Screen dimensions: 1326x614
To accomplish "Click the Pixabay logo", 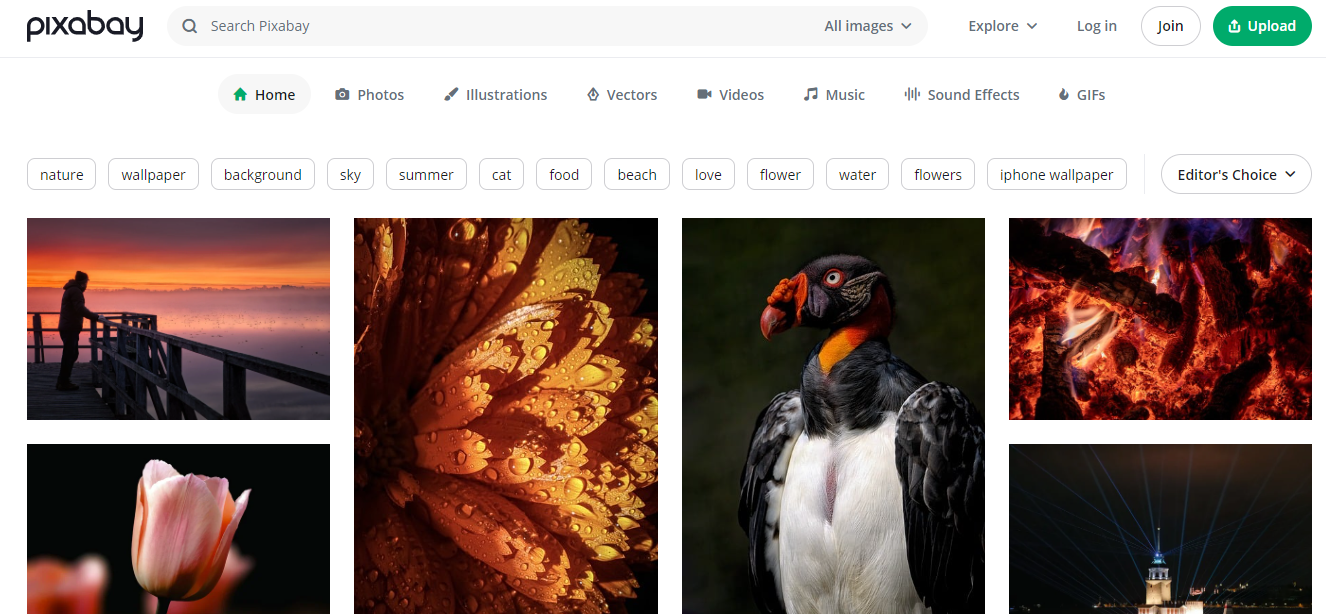I will (x=85, y=27).
